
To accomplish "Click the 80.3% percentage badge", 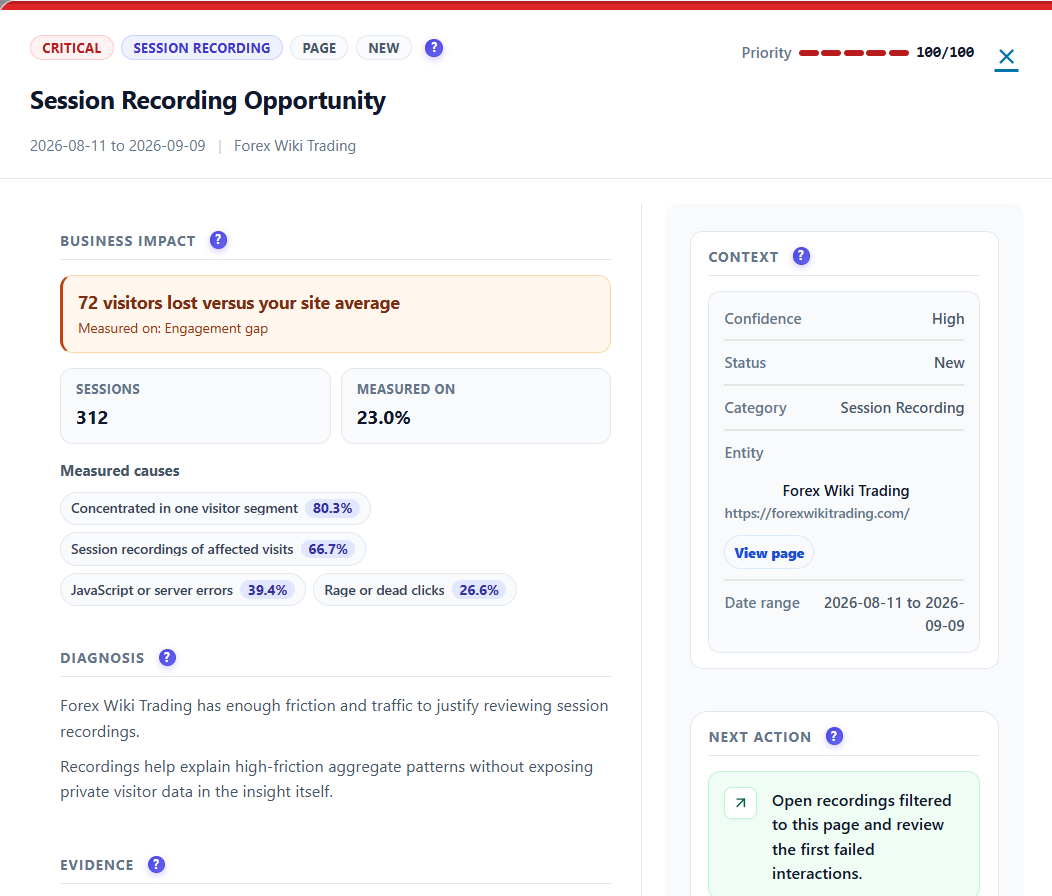I will tap(332, 509).
